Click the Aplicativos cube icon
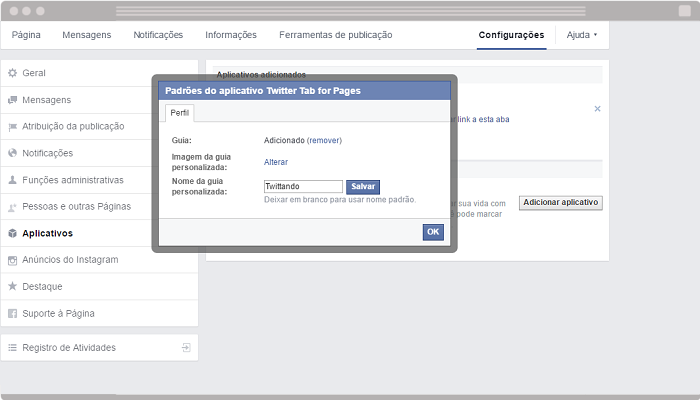Image resolution: width=700 pixels, height=400 pixels. 12,233
